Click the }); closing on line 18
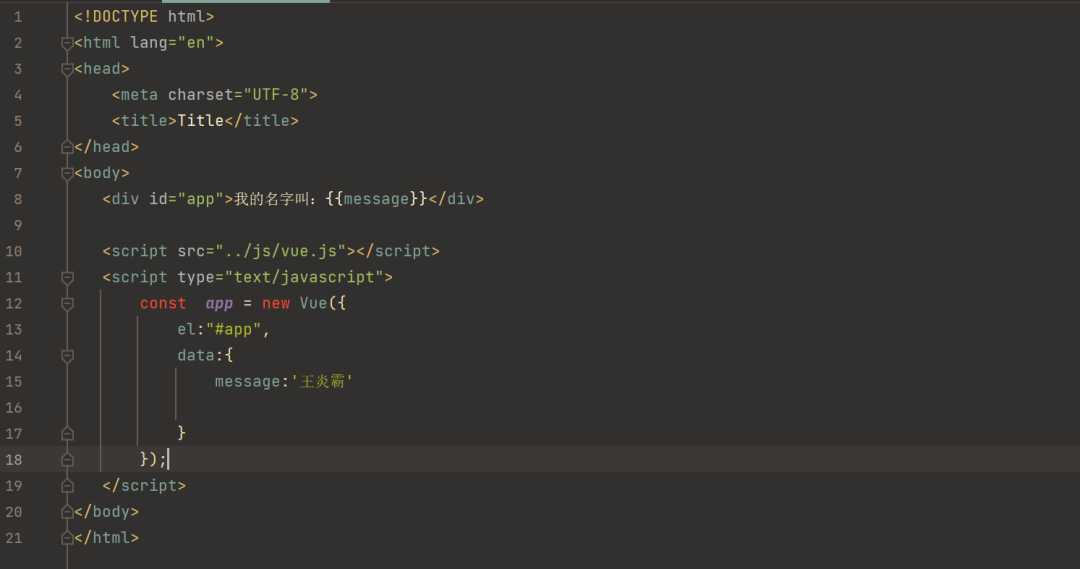The image size is (1080, 569). [x=153, y=459]
